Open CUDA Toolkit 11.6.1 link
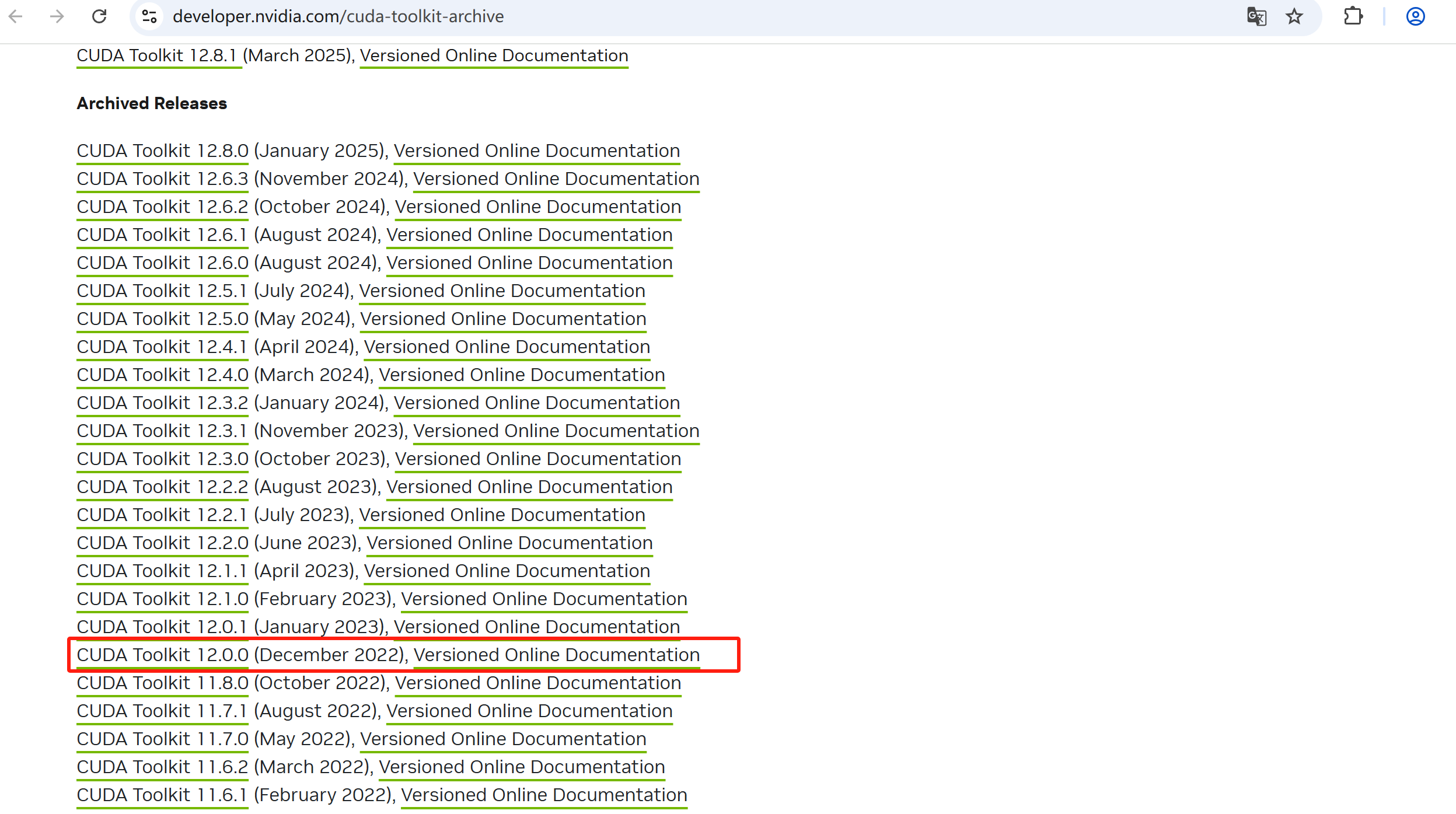Image resolution: width=1456 pixels, height=814 pixels. coord(162,795)
